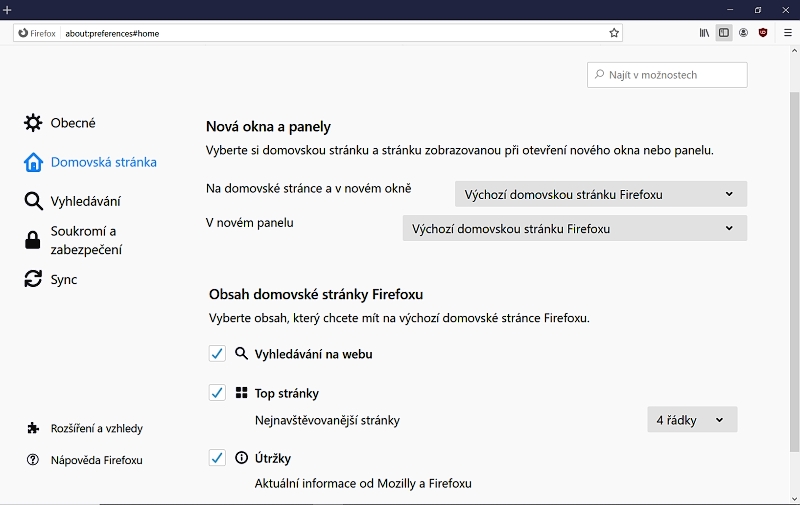
Task: Click the scrollbar up arrow
Action: pos(794,50)
